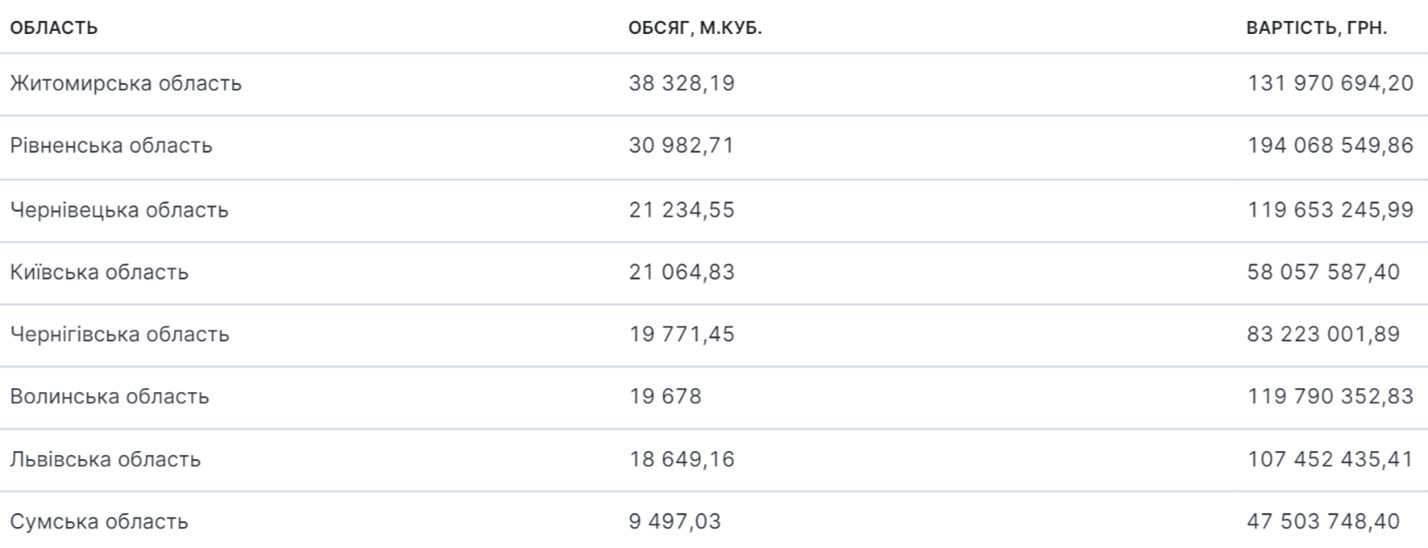The height and width of the screenshot is (548, 1428).
Task: Click the ОБЛАСТЬ column header
Action: 54,27
